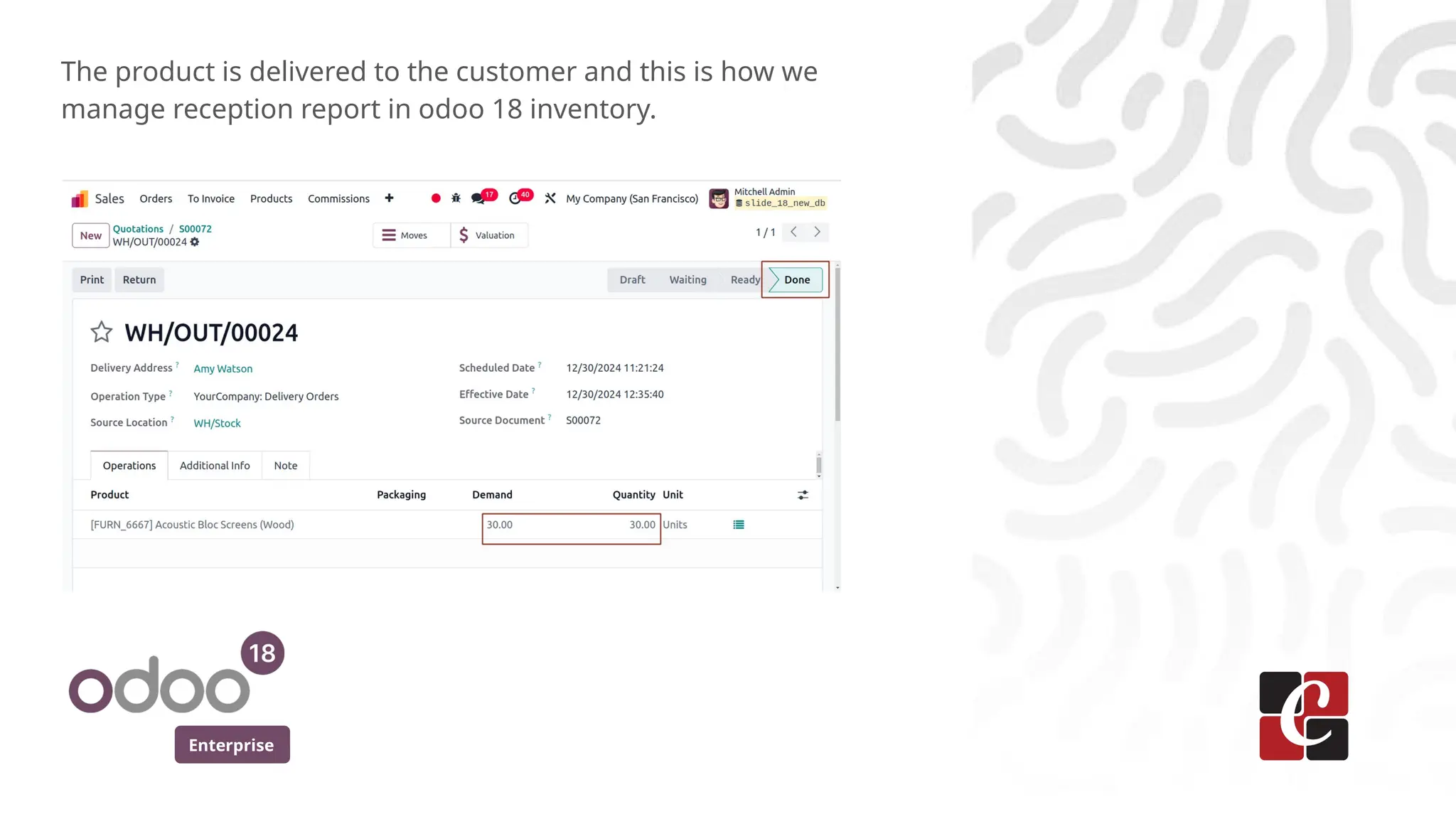Open Amy Watson delivery address link
This screenshot has width=1456, height=819.
click(223, 369)
